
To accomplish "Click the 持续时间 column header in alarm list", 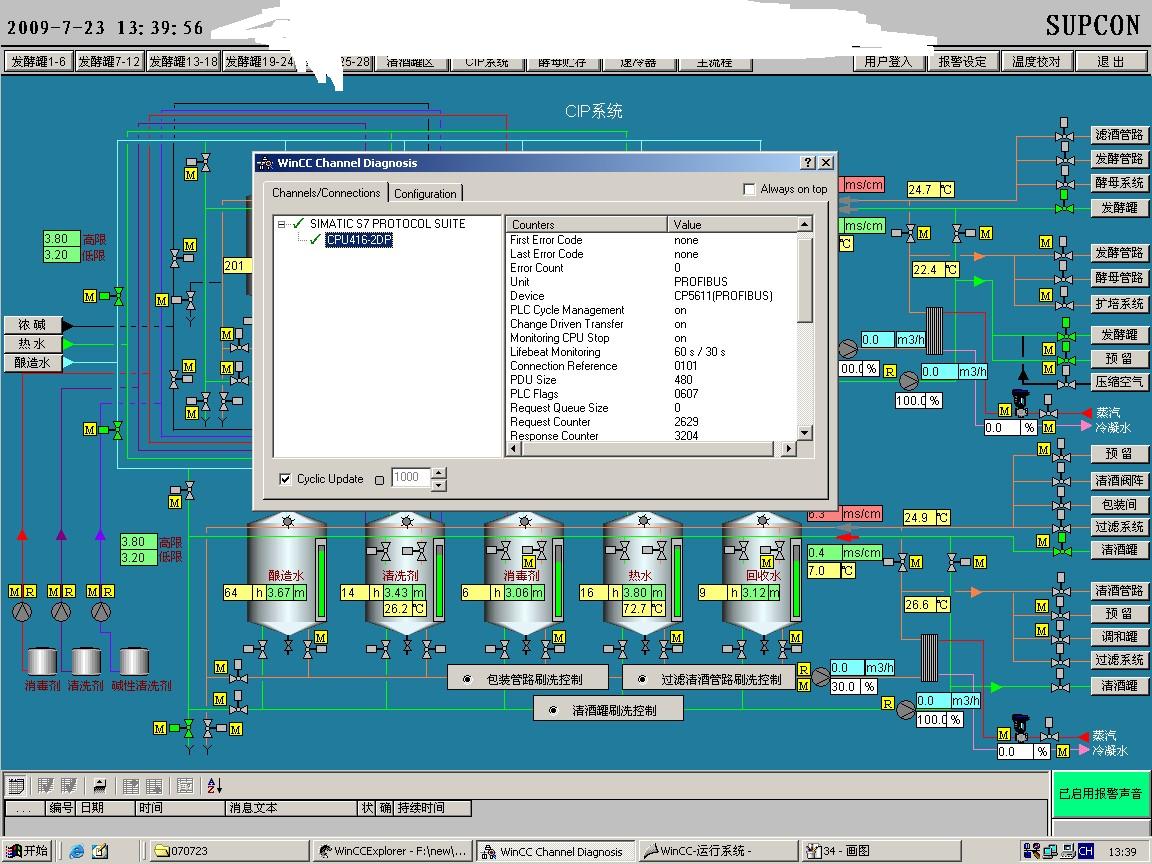I will [x=432, y=808].
